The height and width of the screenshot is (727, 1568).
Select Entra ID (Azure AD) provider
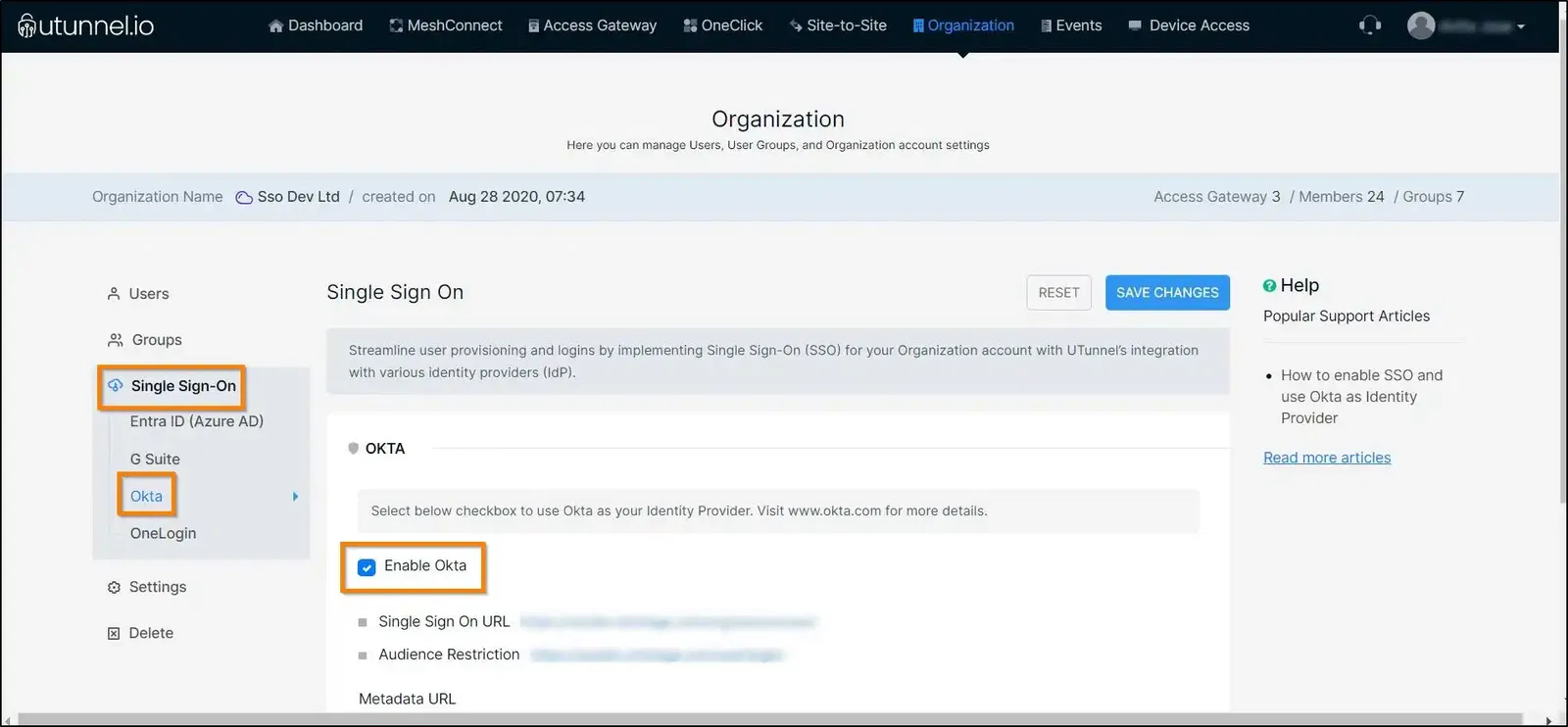[x=197, y=421]
